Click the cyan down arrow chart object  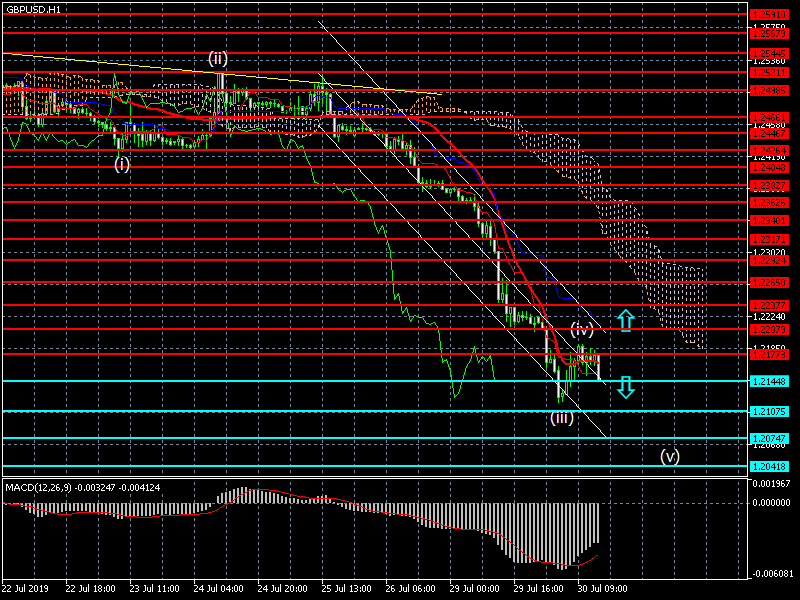pos(626,387)
